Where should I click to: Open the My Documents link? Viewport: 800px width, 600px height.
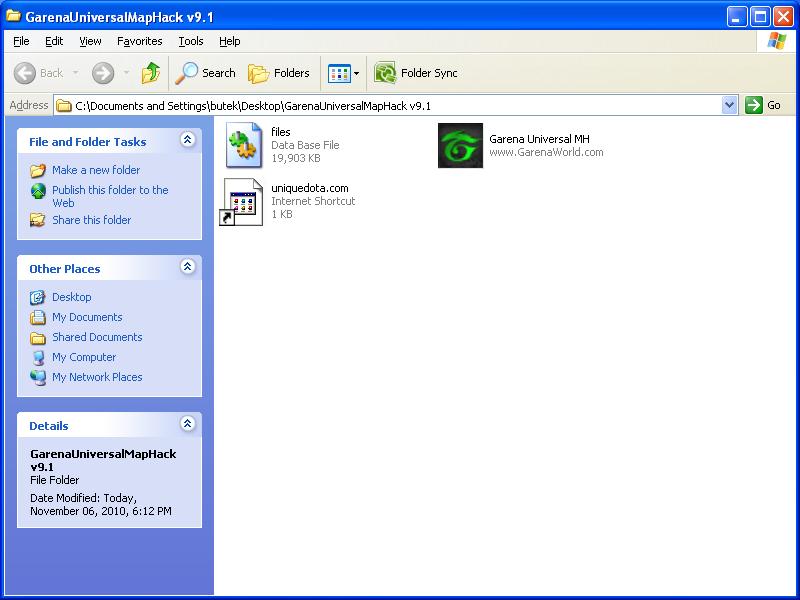(x=87, y=317)
